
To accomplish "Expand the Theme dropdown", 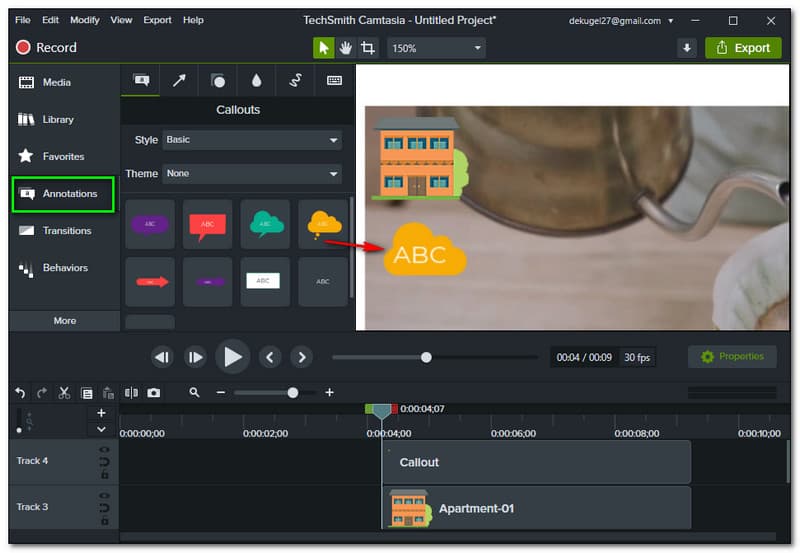I will [x=252, y=174].
